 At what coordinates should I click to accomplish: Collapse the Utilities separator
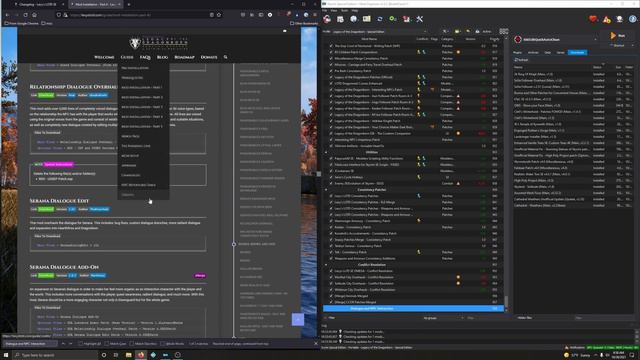tap(326, 152)
